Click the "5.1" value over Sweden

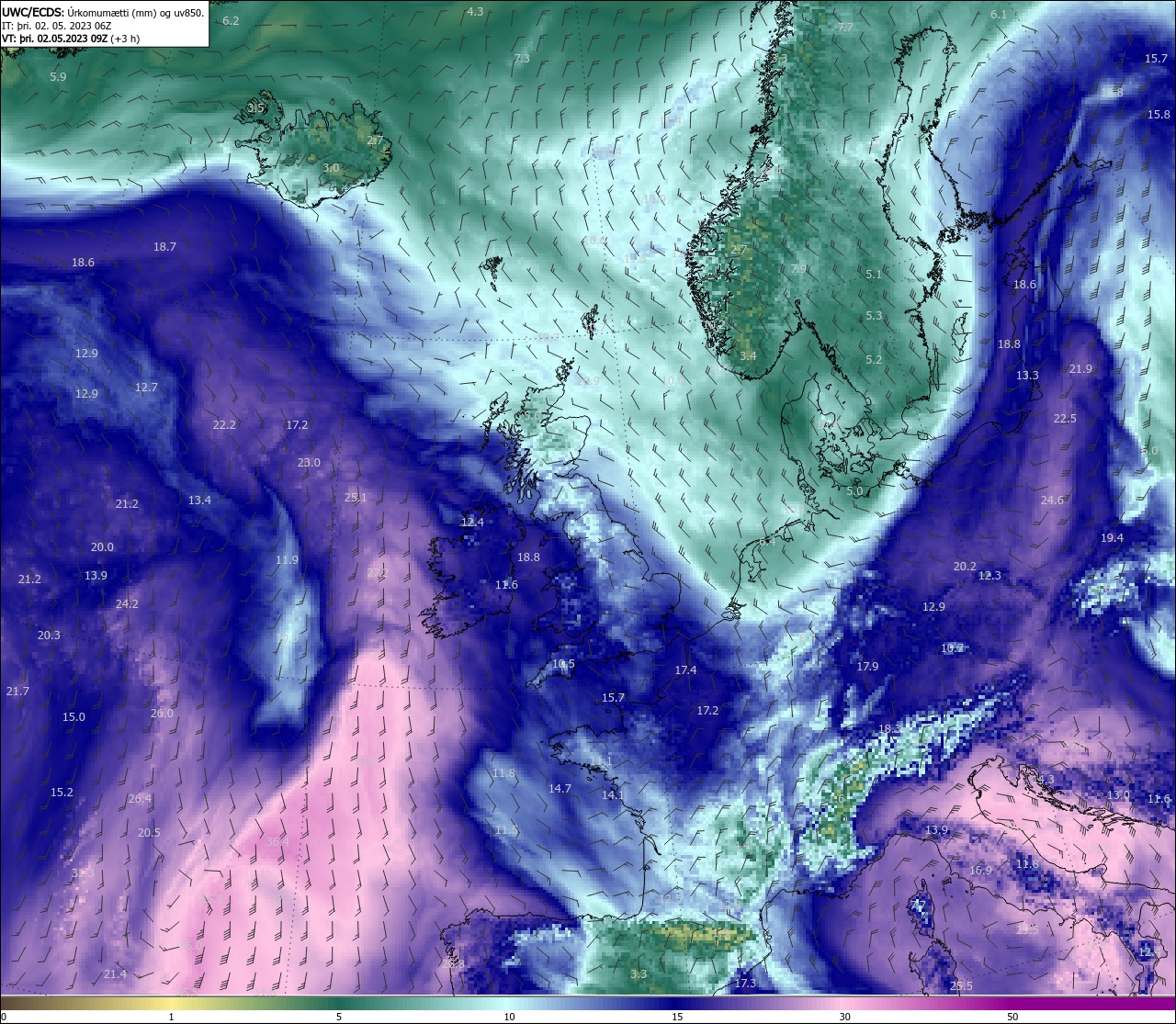tap(874, 275)
